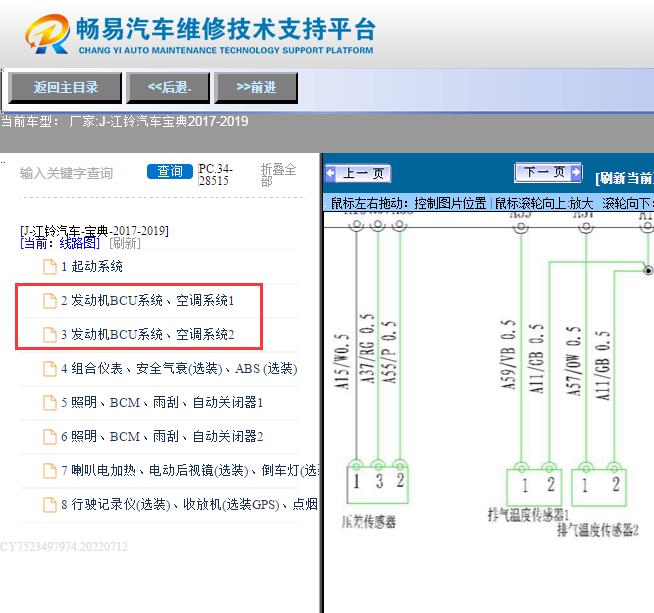This screenshot has width=654, height=613.
Task: Open 2 发动机BCU系统、空调系统1
Action: click(148, 301)
